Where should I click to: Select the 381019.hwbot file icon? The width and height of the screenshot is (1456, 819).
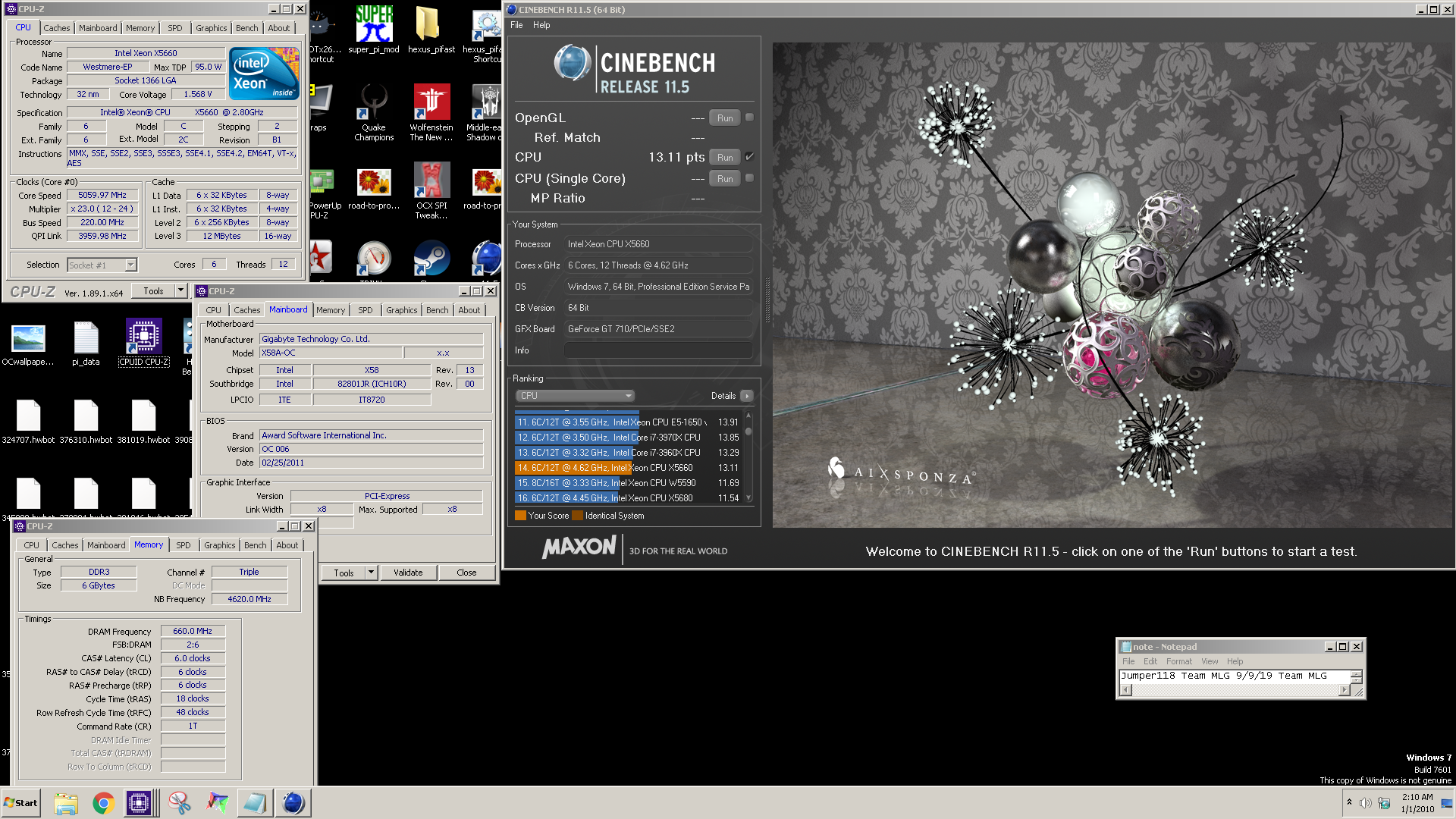[x=143, y=422]
